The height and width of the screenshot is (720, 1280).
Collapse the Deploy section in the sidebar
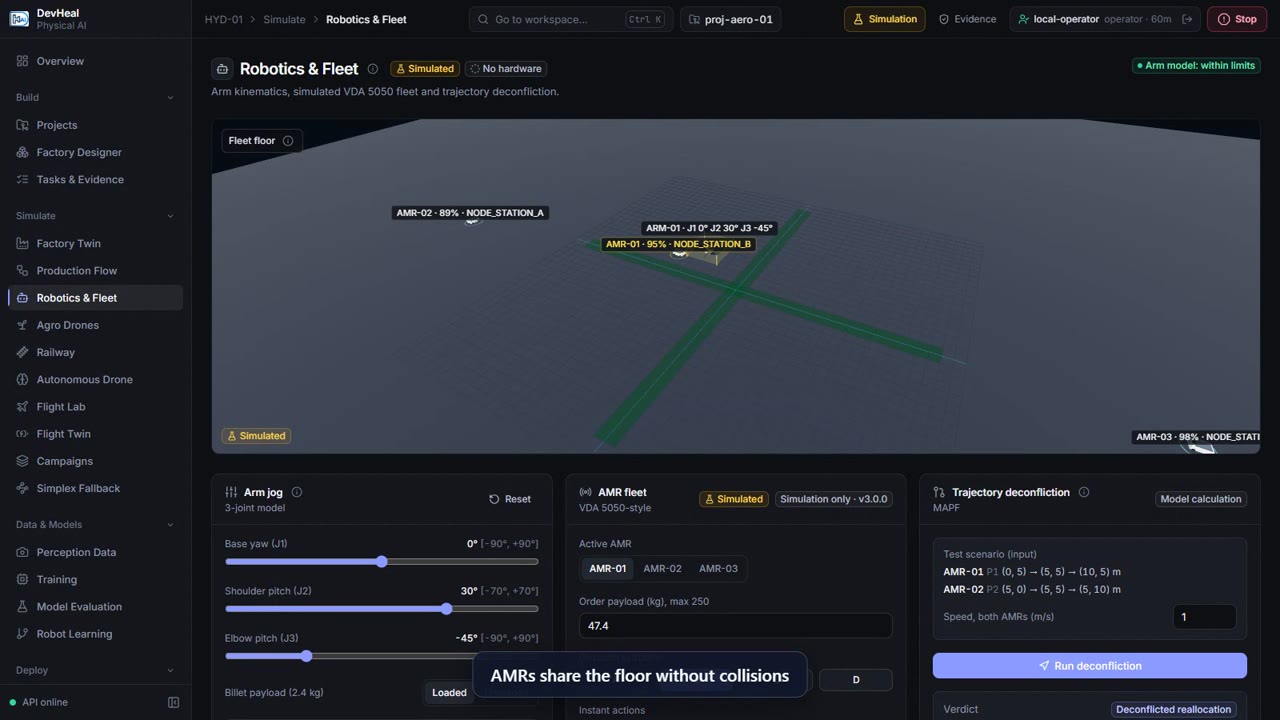(95, 671)
